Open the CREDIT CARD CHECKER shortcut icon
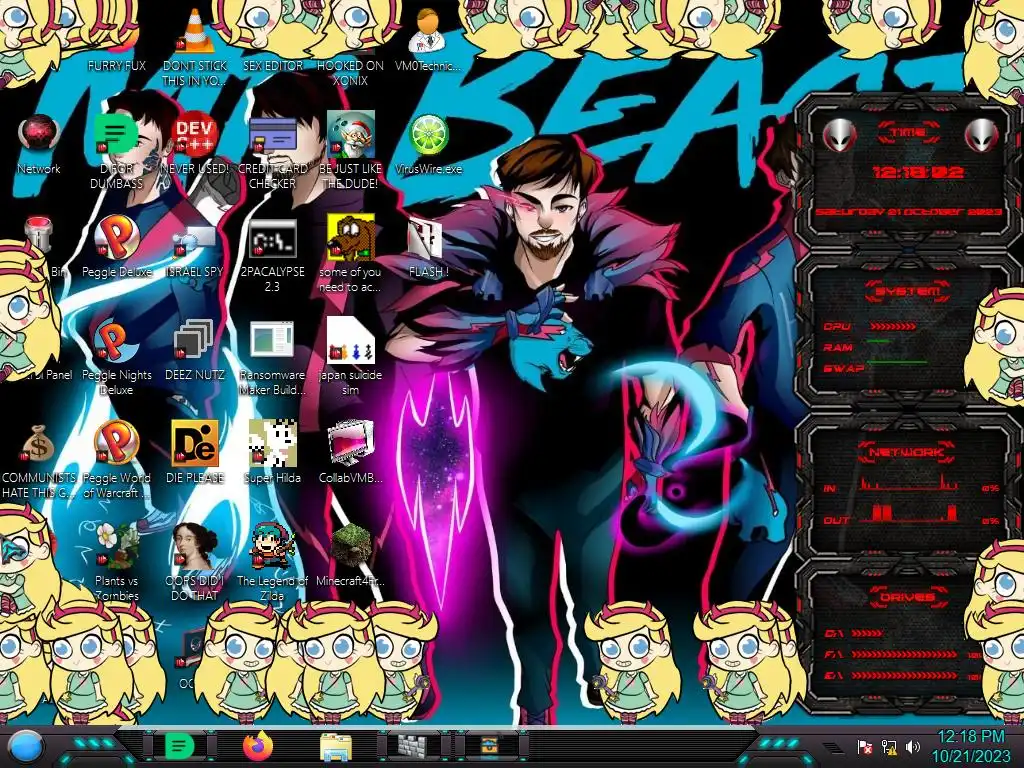1024x768 pixels. (272, 135)
